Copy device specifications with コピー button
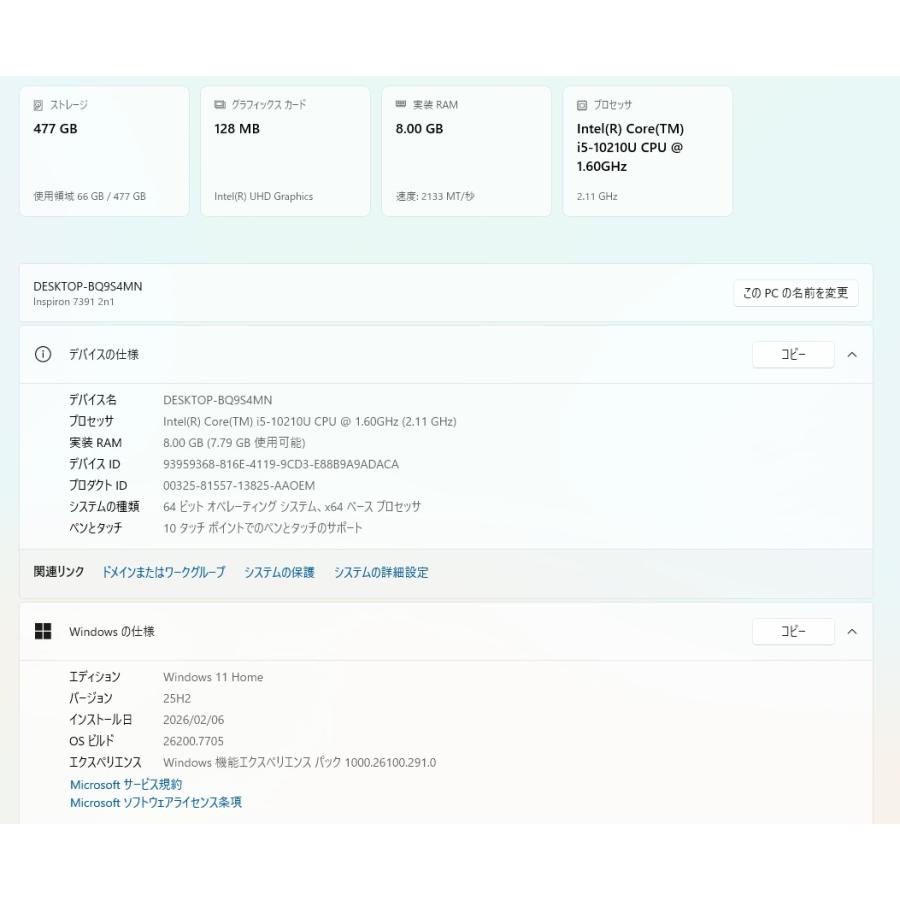Image resolution: width=900 pixels, height=900 pixels. point(793,355)
